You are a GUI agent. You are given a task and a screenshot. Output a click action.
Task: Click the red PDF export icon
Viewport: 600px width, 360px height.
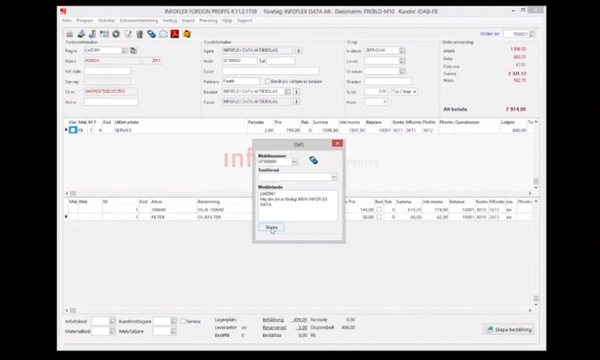[175, 34]
